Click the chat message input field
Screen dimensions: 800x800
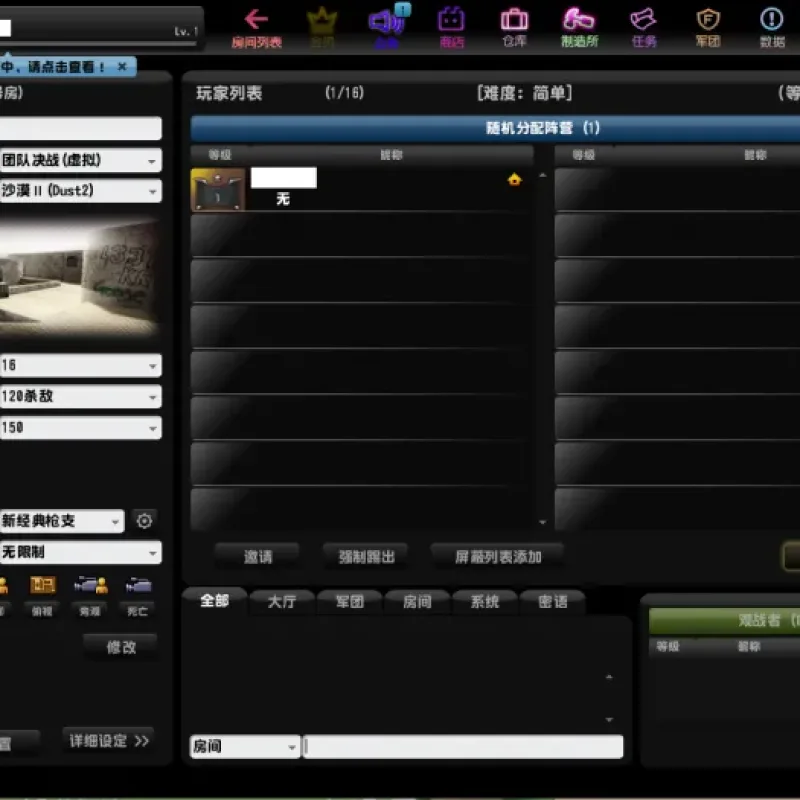[463, 746]
